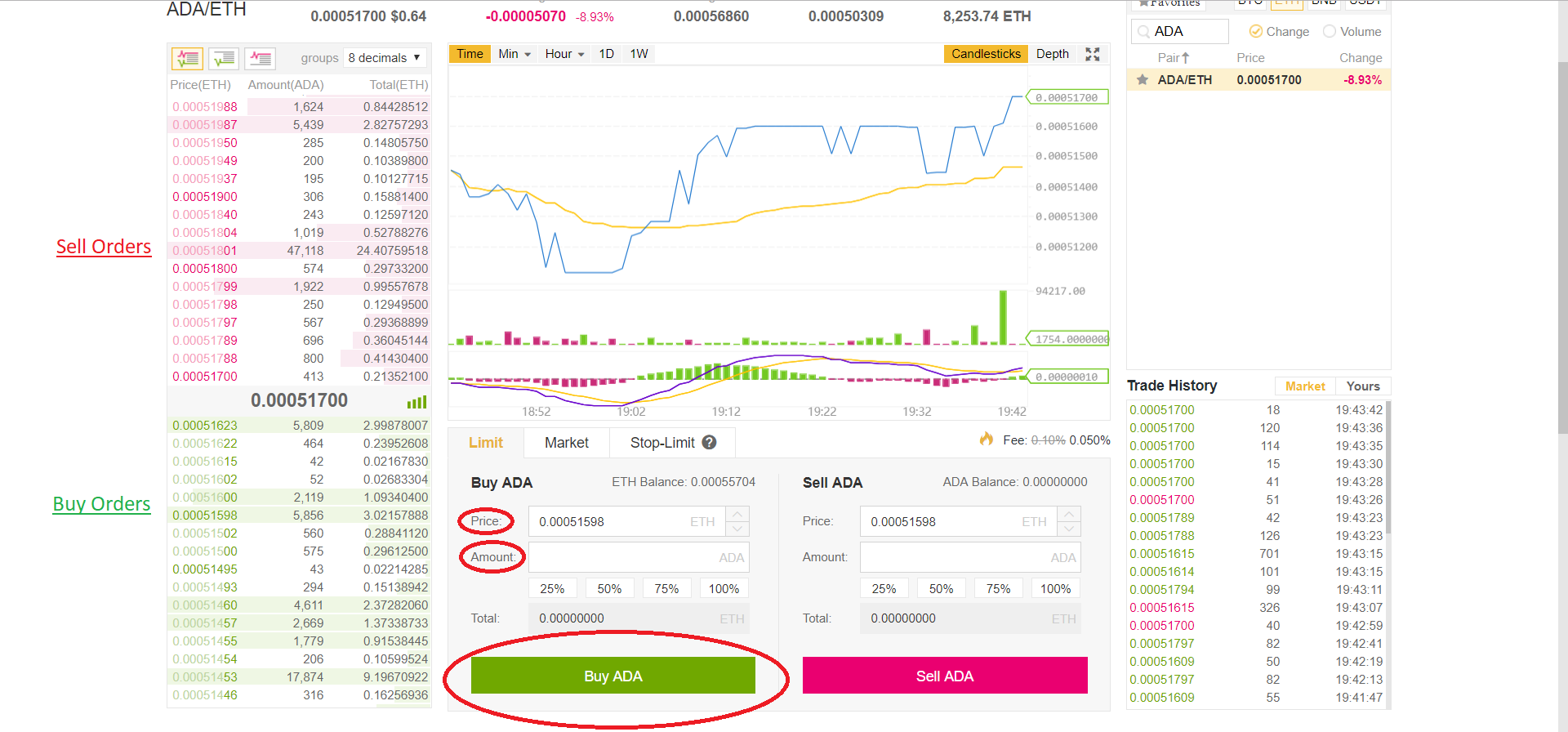Select buy order at price 0.00051623

299,426
